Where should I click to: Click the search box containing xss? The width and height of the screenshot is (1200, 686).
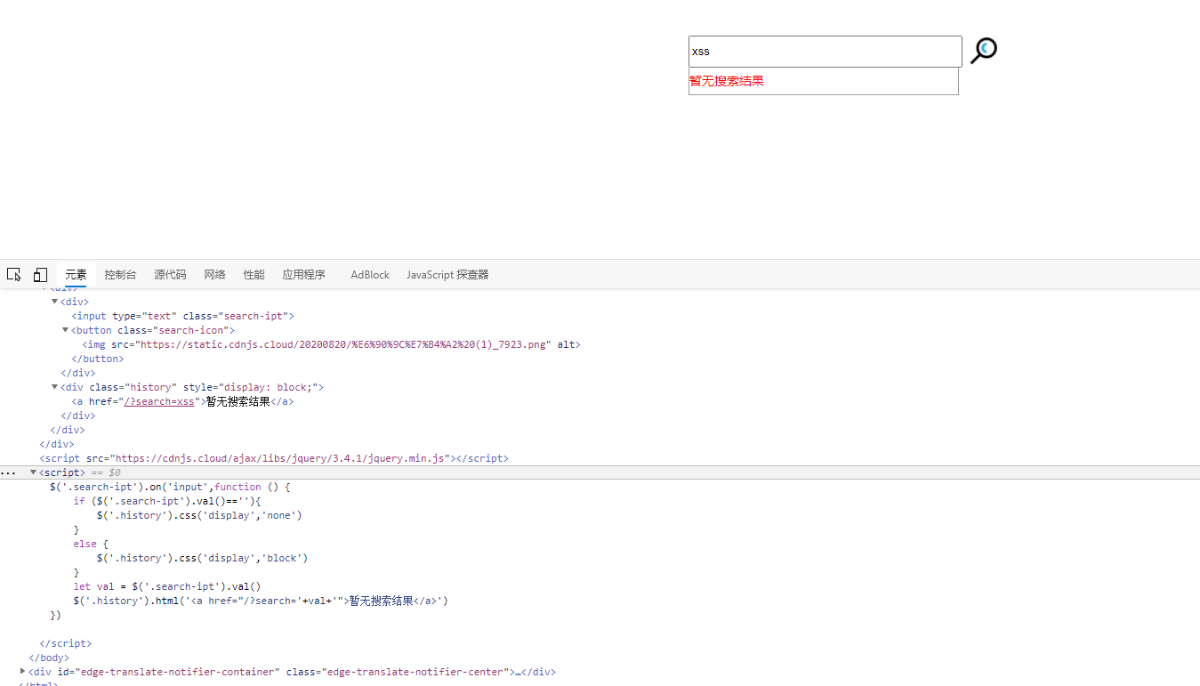click(x=824, y=52)
